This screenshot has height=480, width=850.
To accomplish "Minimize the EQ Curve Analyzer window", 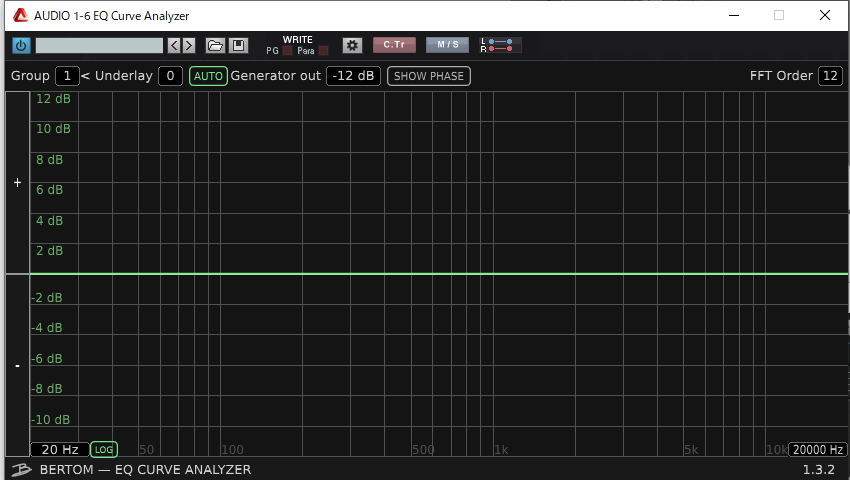I will (x=734, y=15).
